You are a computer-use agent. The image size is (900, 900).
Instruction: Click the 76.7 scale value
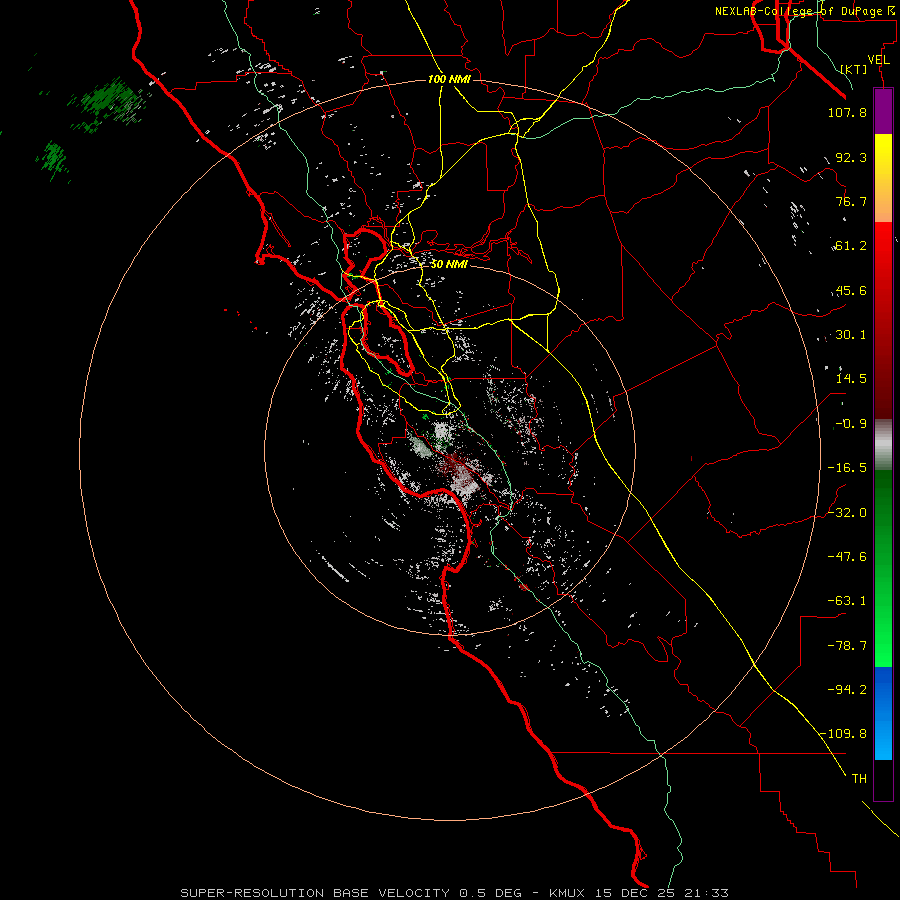(851, 201)
